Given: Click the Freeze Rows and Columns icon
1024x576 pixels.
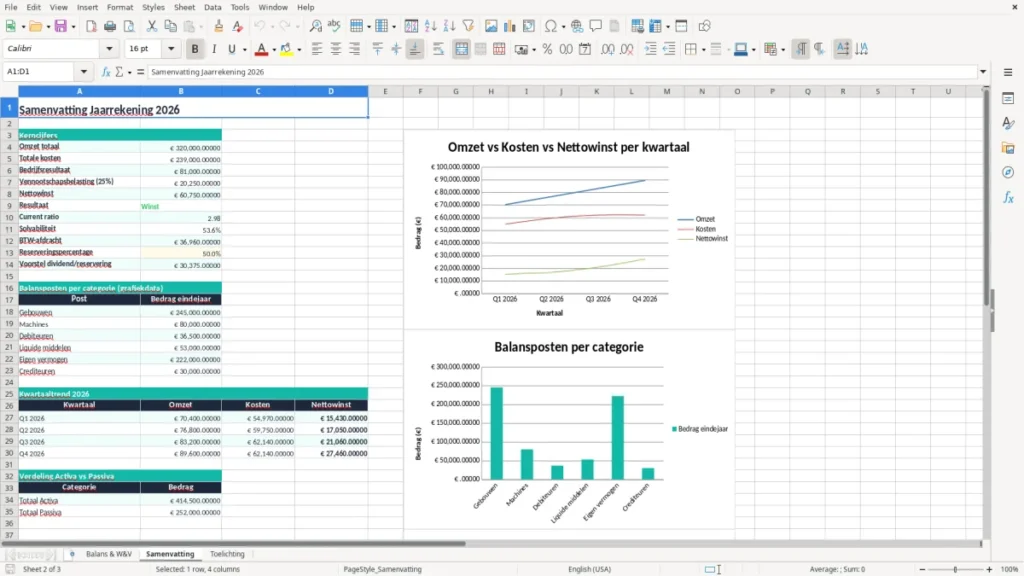Looking at the screenshot, I should pos(655,26).
